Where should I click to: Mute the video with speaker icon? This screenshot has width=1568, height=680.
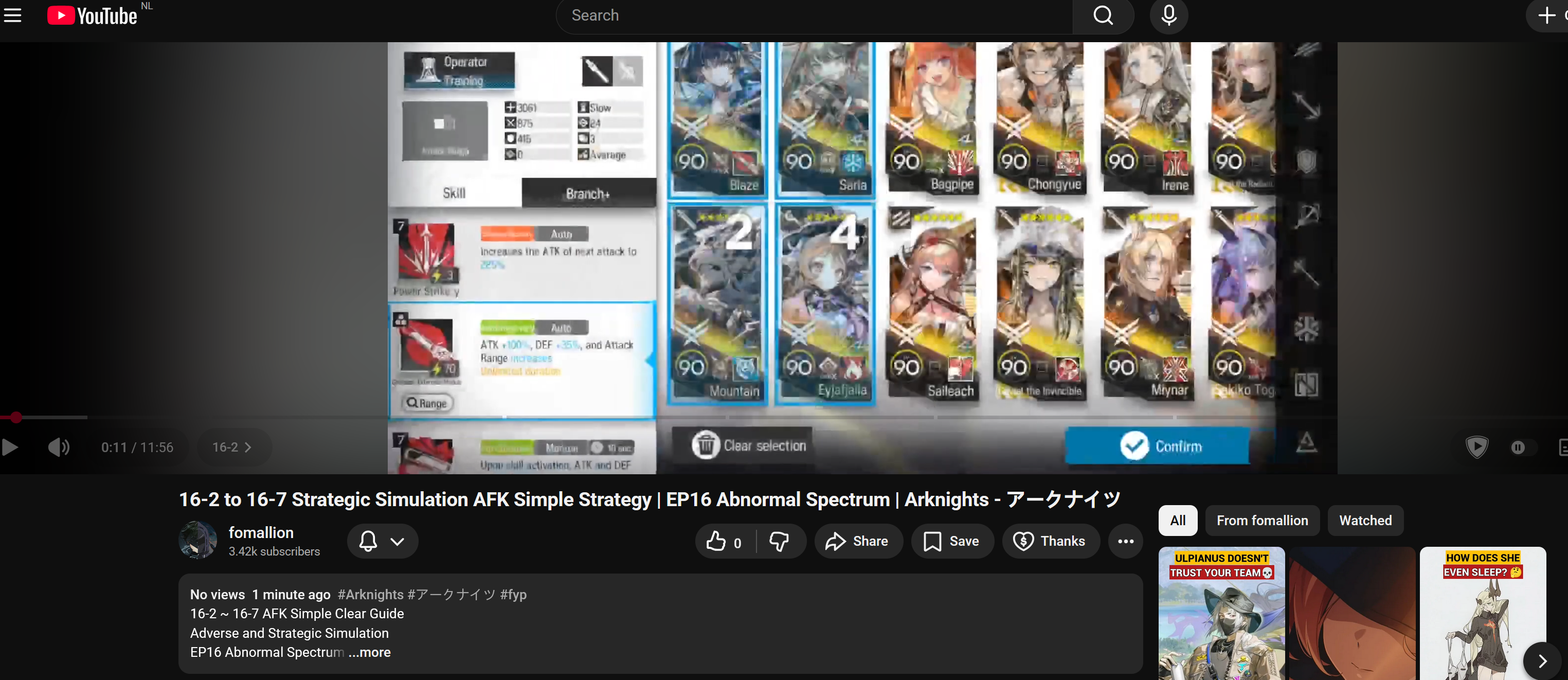59,448
